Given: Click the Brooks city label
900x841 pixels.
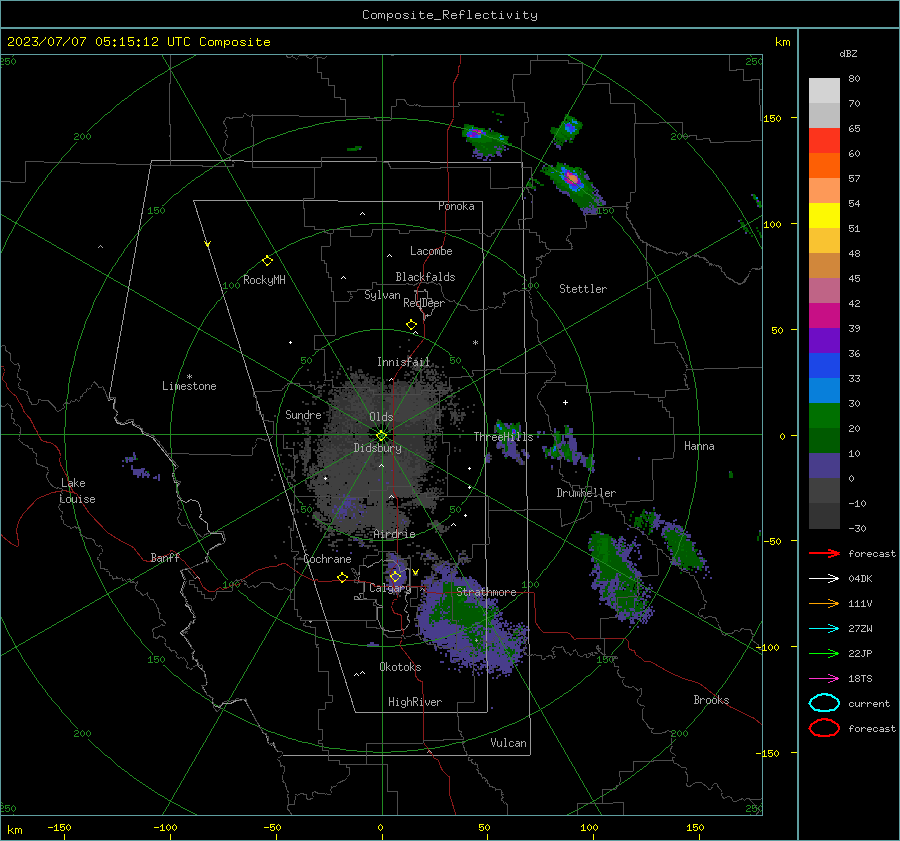Looking at the screenshot, I should (711, 700).
